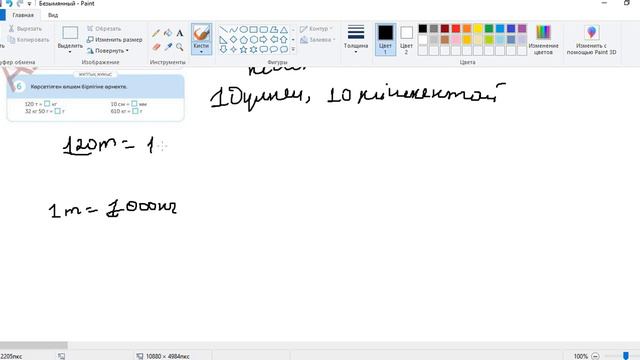640x360 pixels.
Task: Choose the oval callout shape
Action: (274, 49)
